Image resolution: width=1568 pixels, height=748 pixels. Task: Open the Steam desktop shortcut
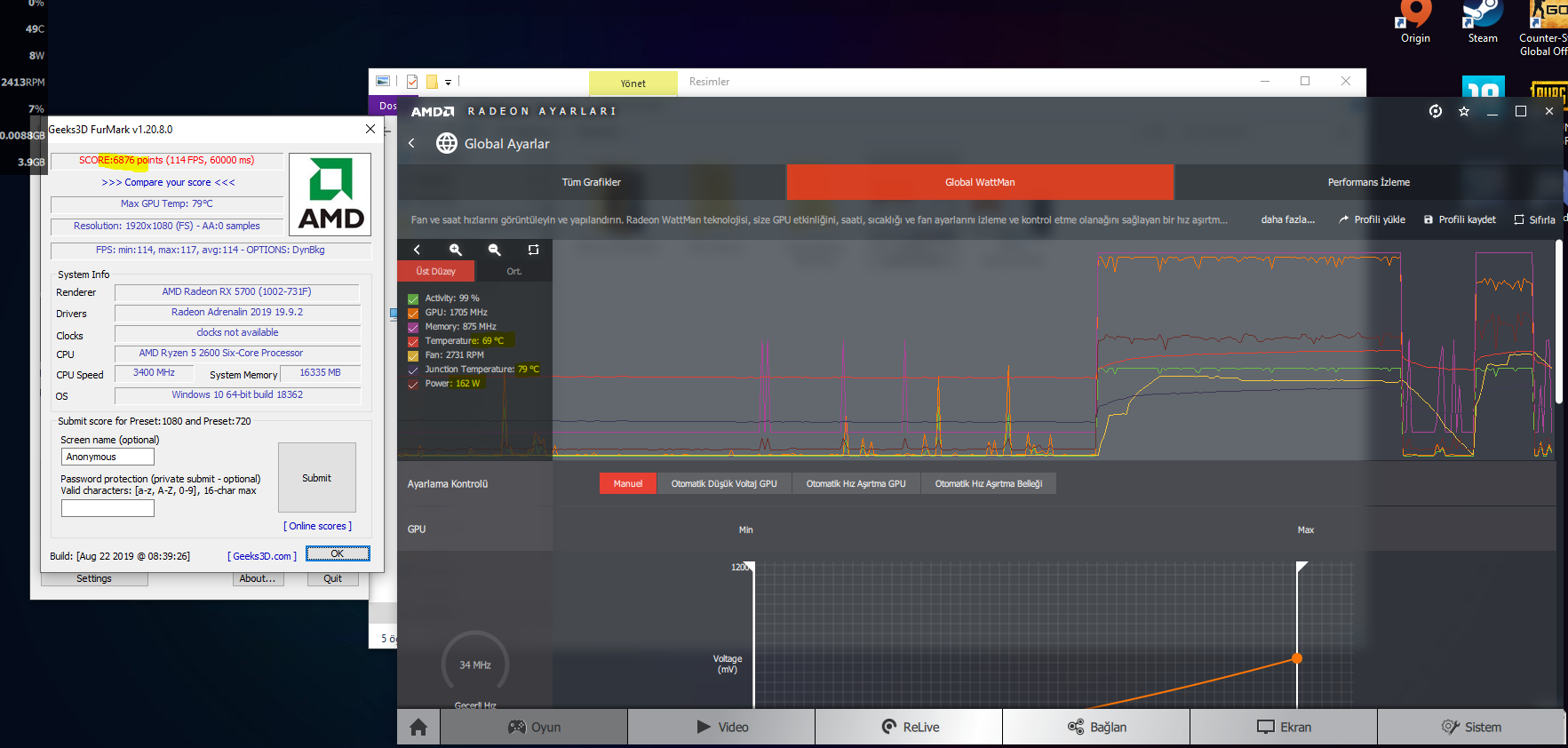(x=1483, y=22)
